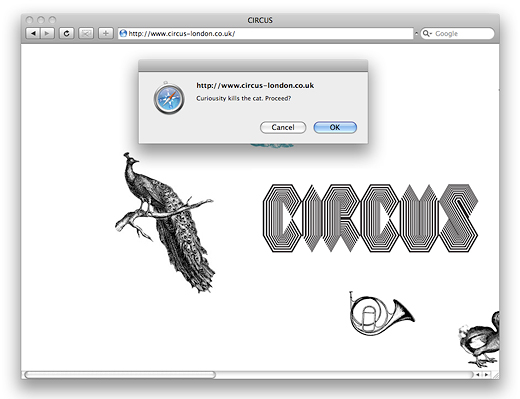Viewport: 520px width, 399px height.
Task: Click the CIRCUS striped logo
Action: [x=370, y=218]
